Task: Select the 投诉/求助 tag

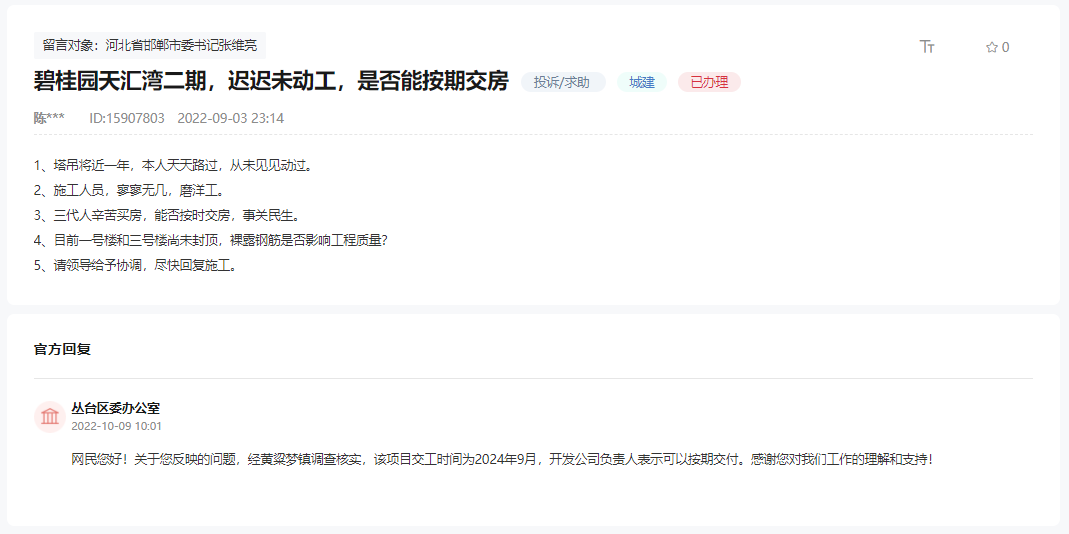Action: coord(562,83)
